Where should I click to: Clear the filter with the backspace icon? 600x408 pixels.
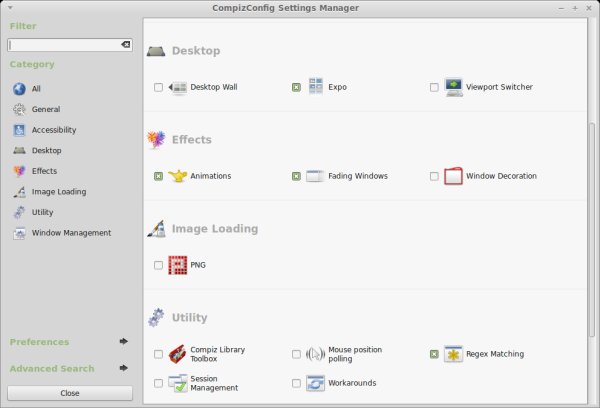126,45
